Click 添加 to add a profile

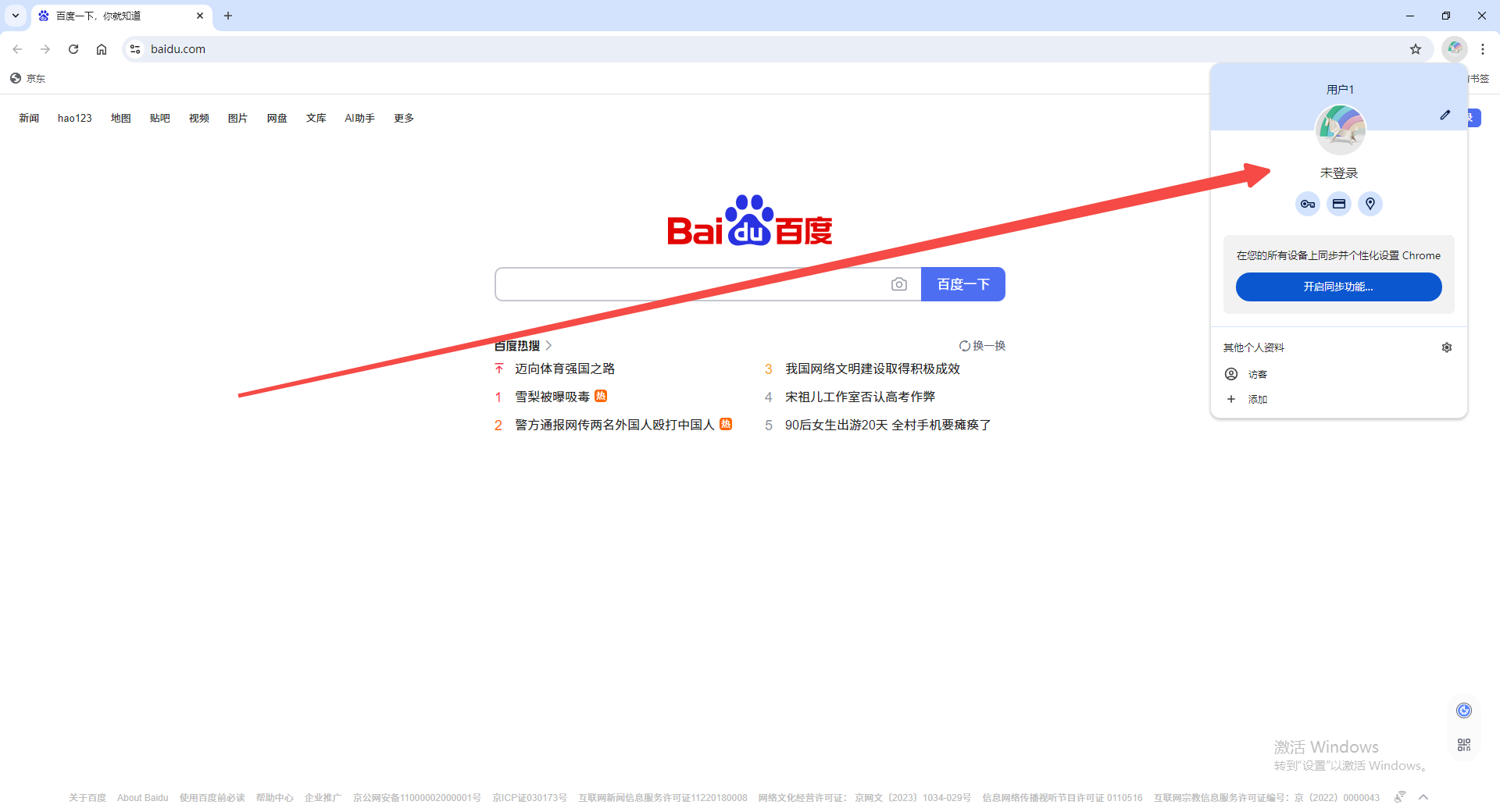(1338, 399)
